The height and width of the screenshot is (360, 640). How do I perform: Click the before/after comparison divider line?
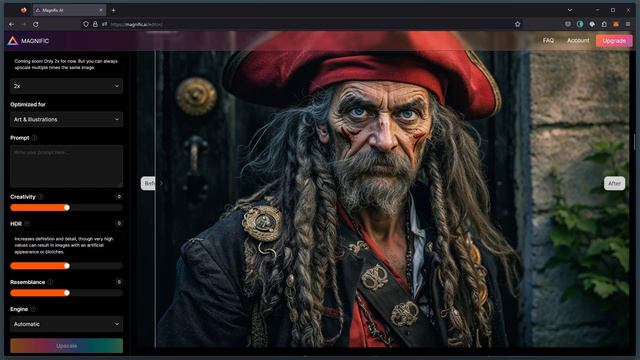click(155, 199)
